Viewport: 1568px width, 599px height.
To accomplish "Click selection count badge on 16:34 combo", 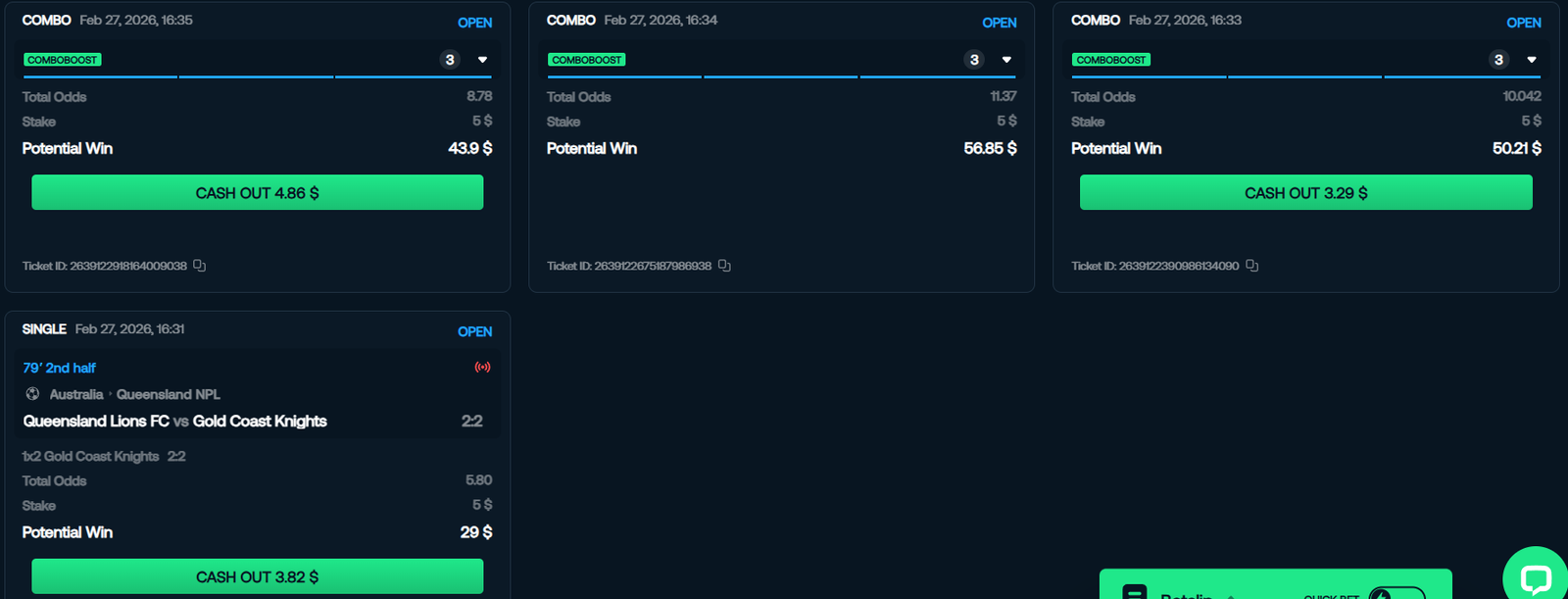I will point(973,60).
